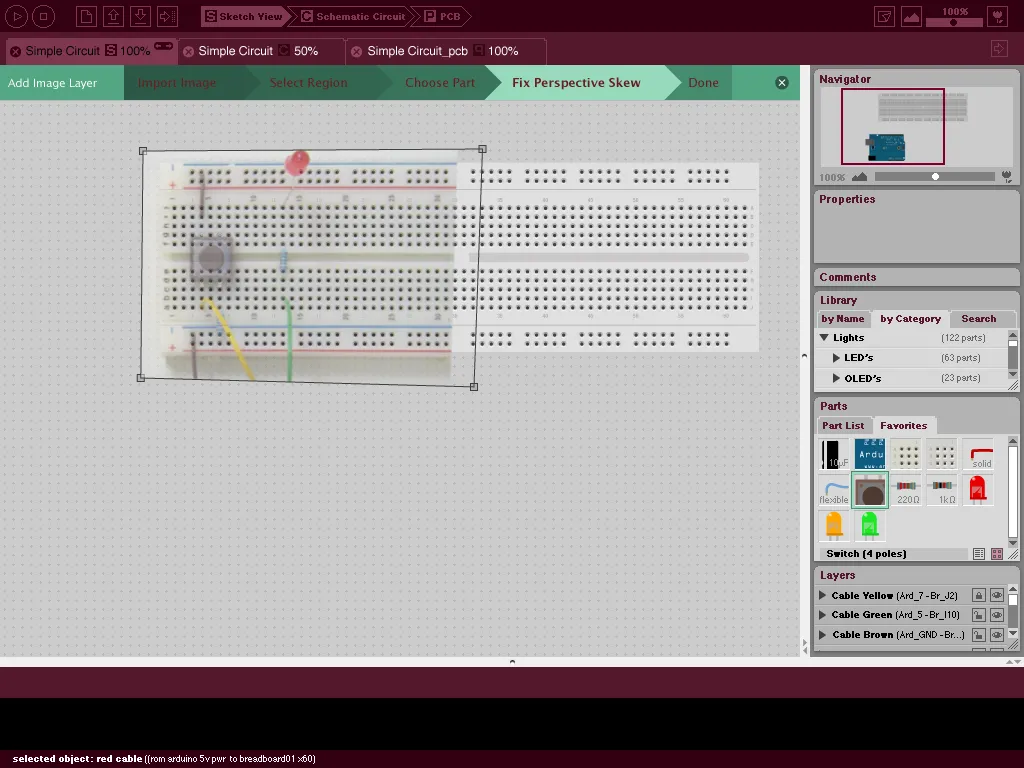
Task: Select the orange LED part
Action: tap(834, 526)
